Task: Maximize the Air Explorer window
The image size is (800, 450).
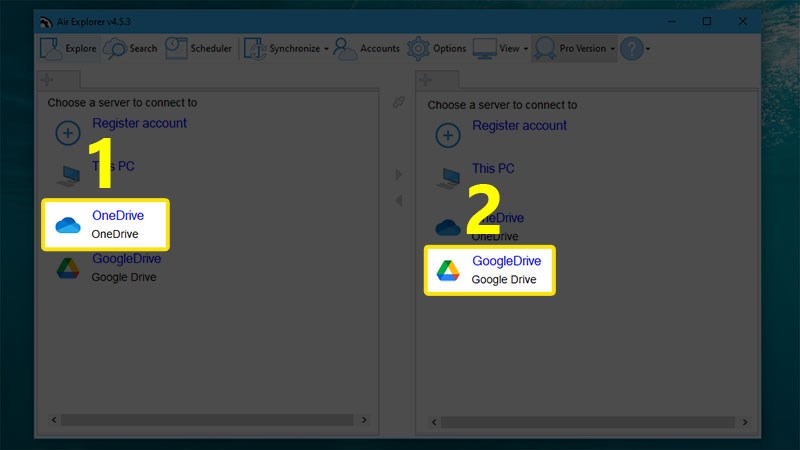Action: tap(707, 21)
